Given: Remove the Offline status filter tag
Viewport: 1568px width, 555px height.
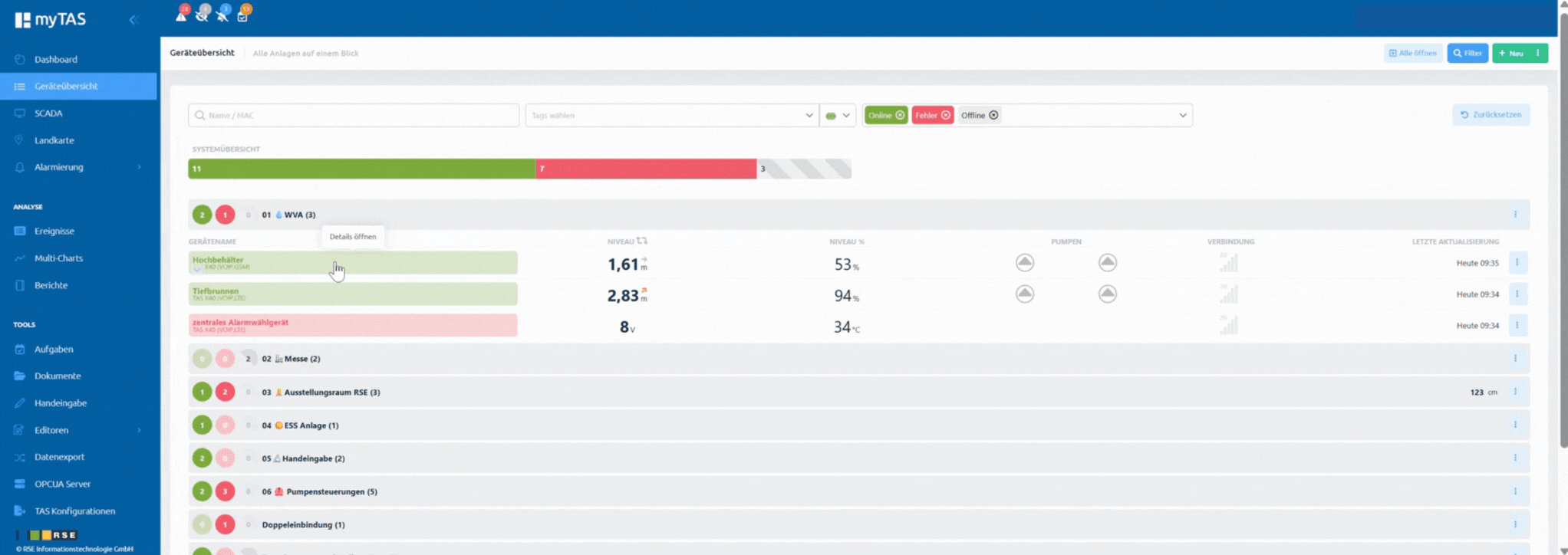Looking at the screenshot, I should [x=993, y=115].
